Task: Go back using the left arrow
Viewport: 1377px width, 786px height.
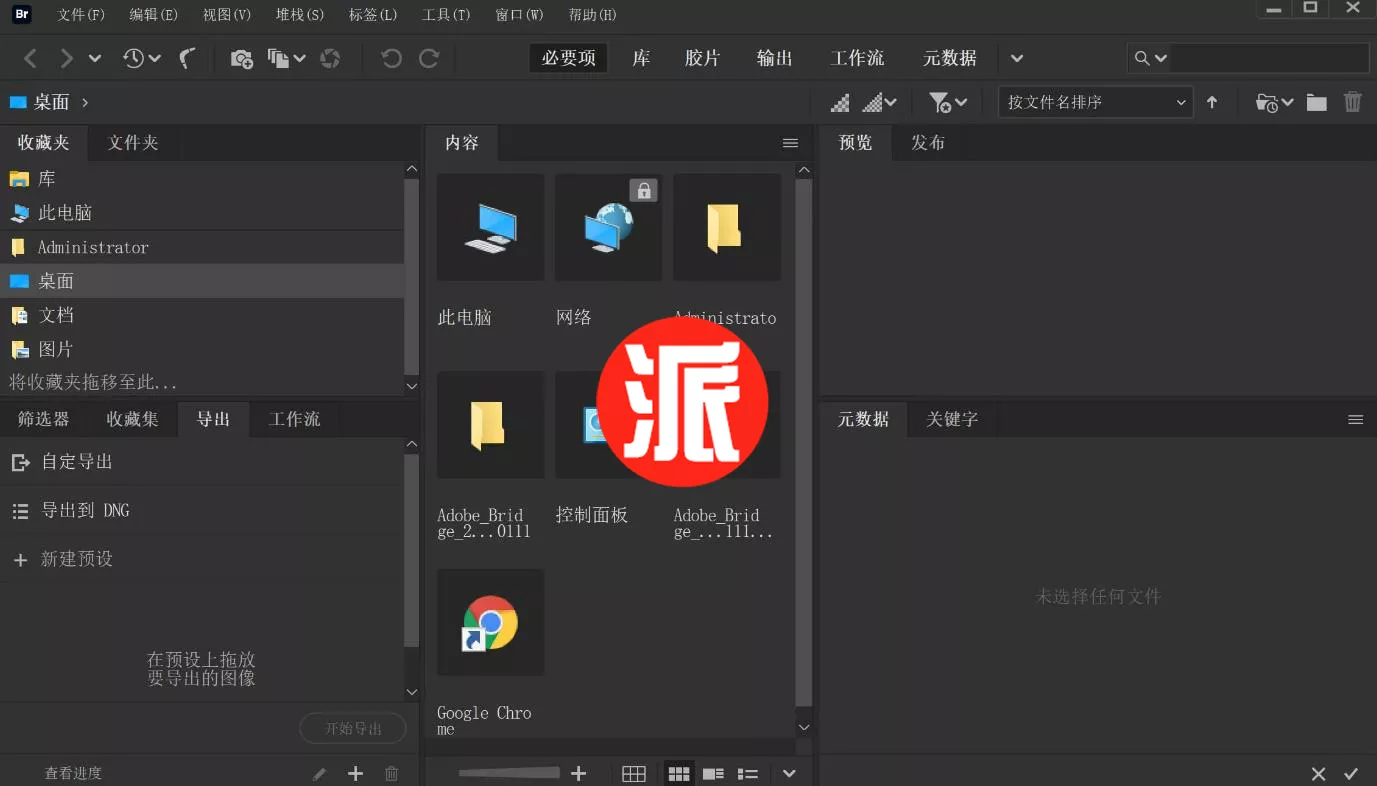Action: click(x=31, y=59)
